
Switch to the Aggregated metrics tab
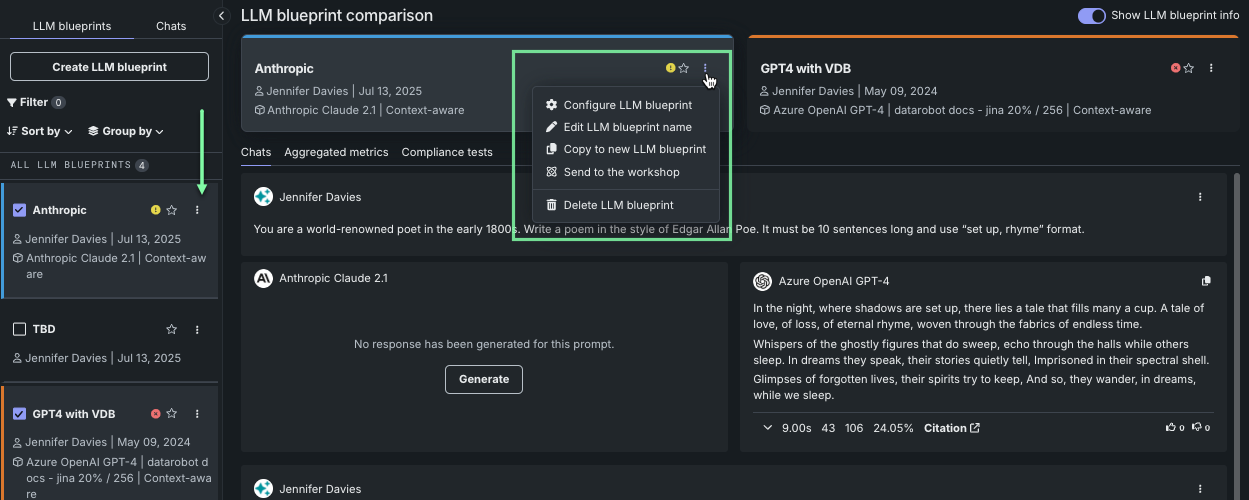336,152
